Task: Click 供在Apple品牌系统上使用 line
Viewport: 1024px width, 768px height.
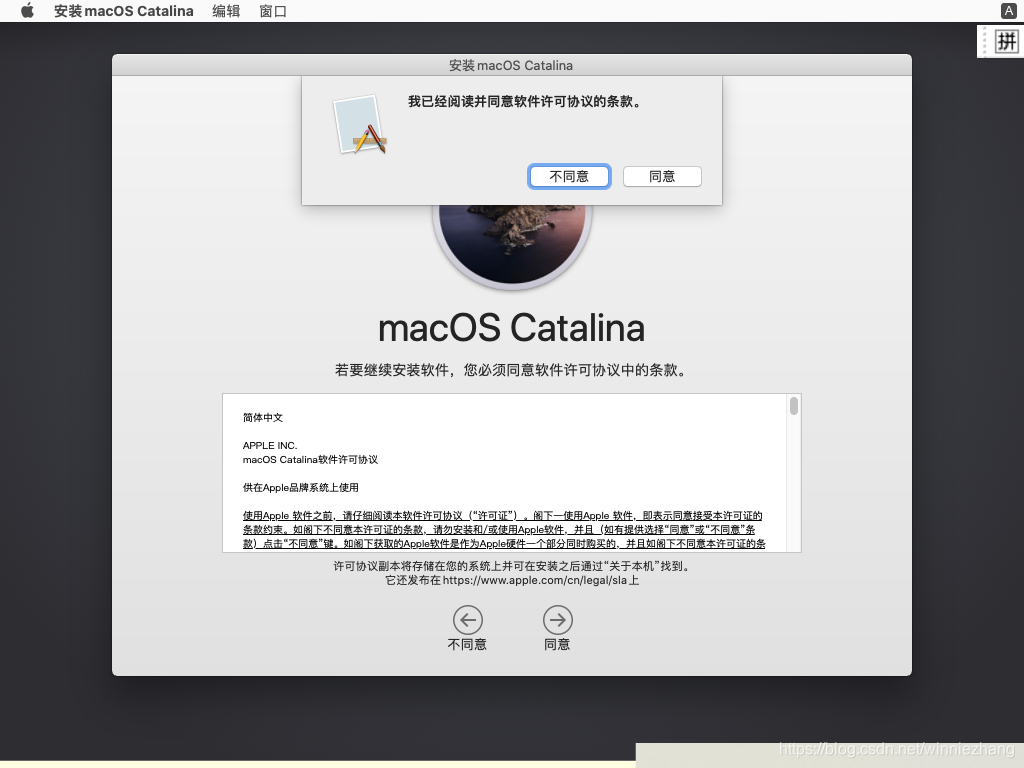Action: pos(300,488)
